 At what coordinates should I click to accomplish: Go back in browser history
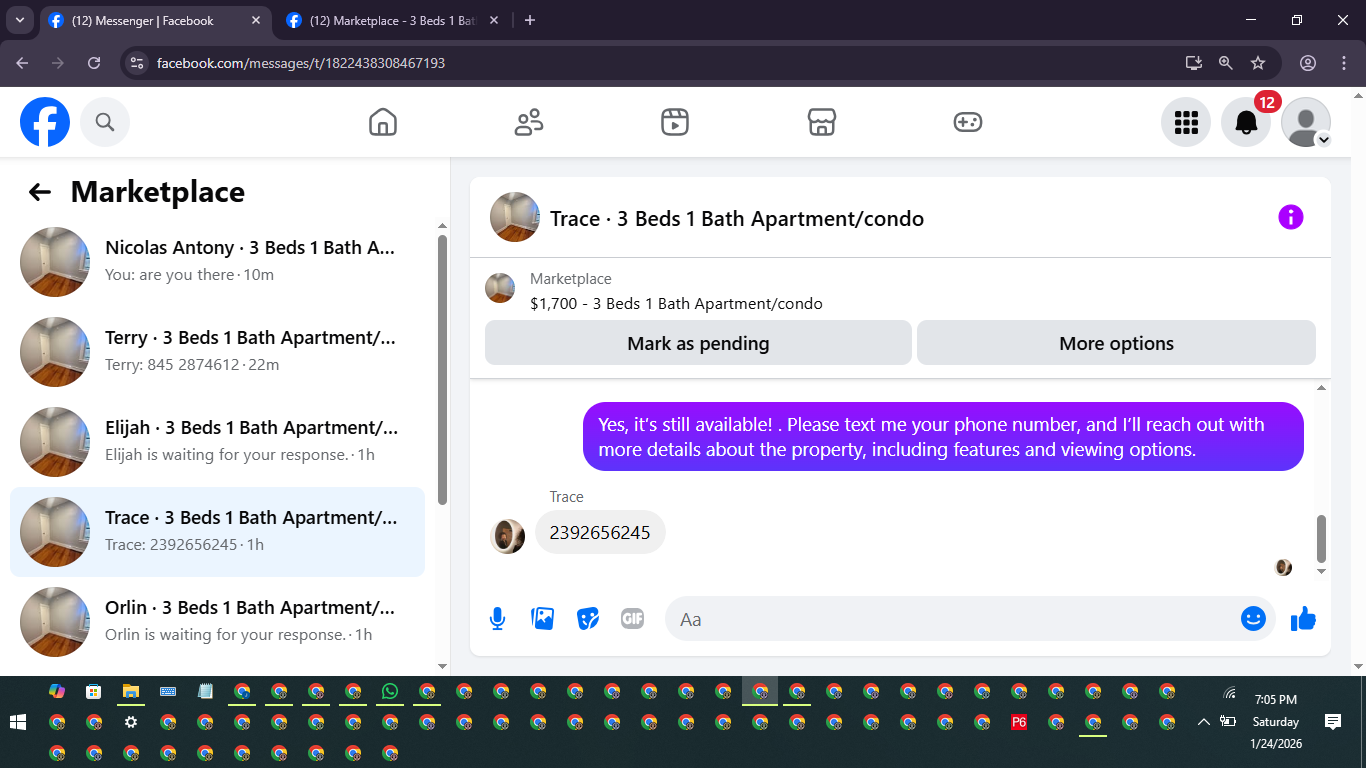(22, 63)
